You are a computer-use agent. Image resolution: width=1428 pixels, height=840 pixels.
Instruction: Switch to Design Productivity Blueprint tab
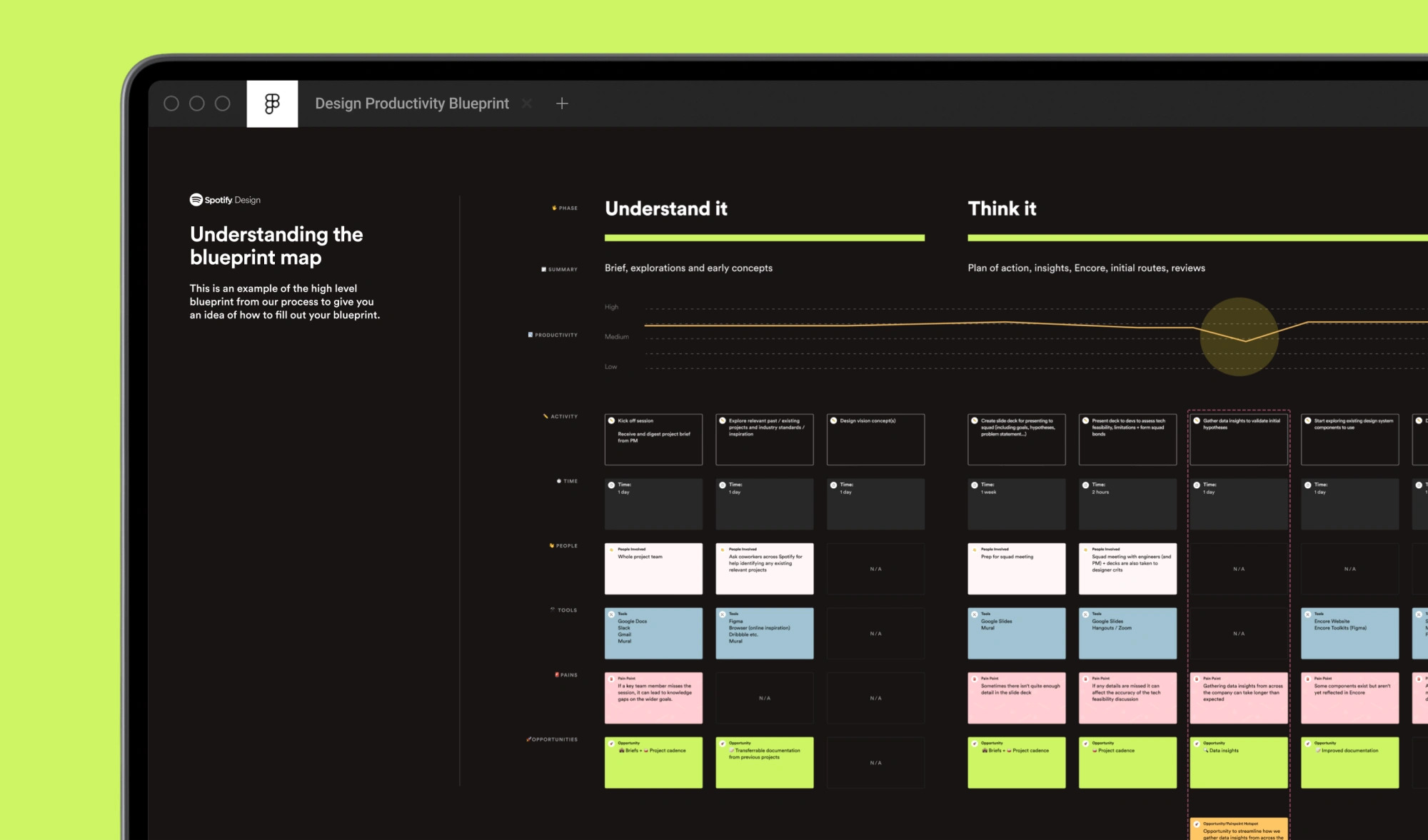412,104
